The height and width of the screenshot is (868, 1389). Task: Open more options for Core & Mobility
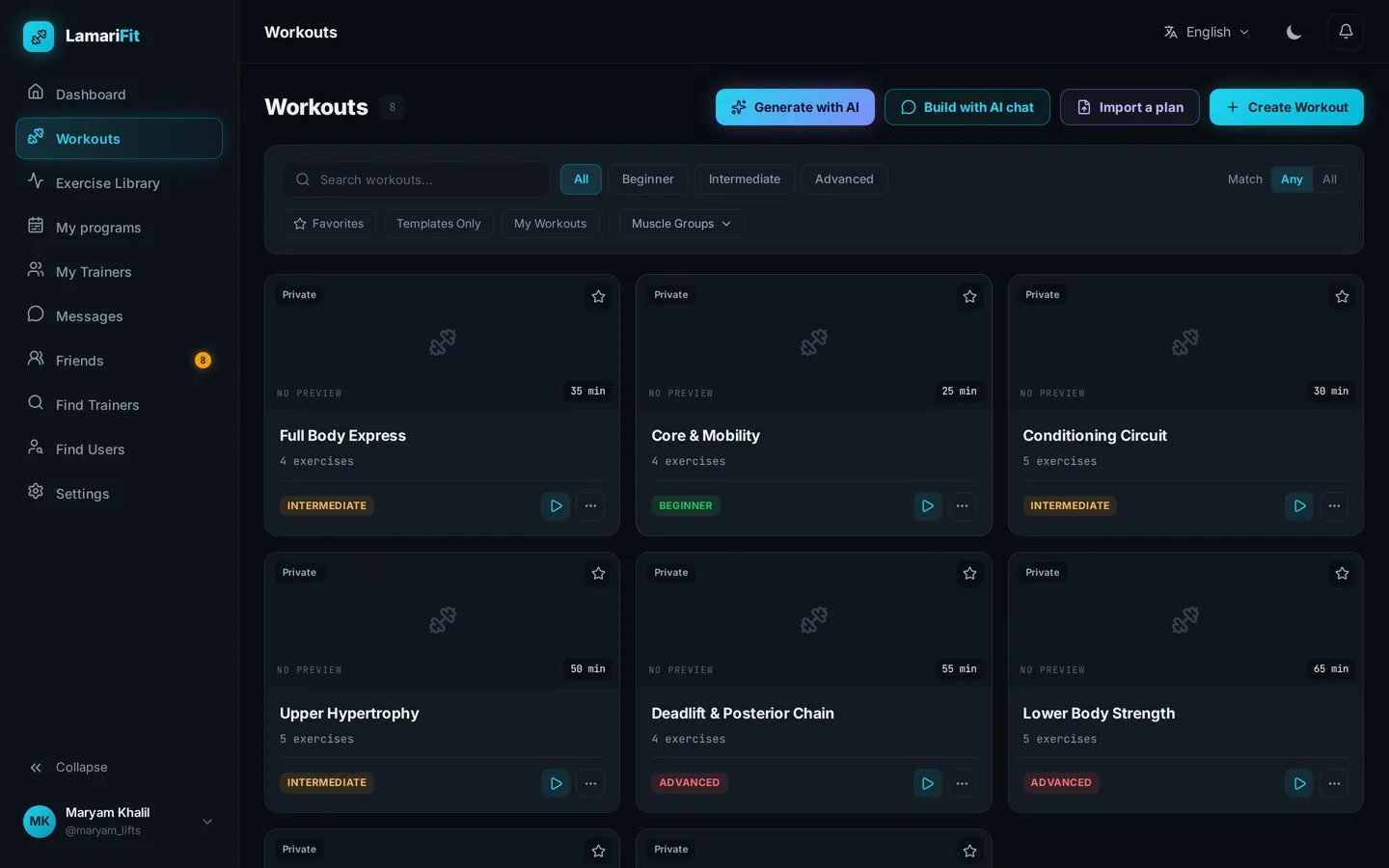click(962, 505)
